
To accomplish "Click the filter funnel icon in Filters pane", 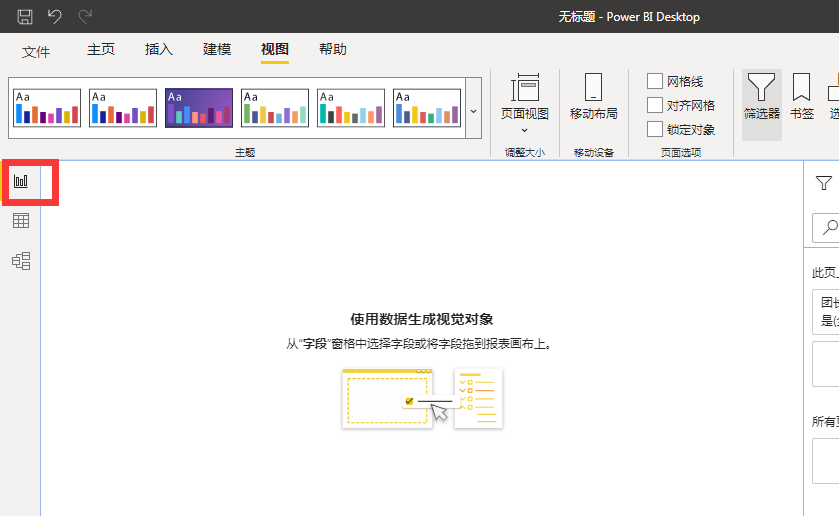I will (824, 183).
